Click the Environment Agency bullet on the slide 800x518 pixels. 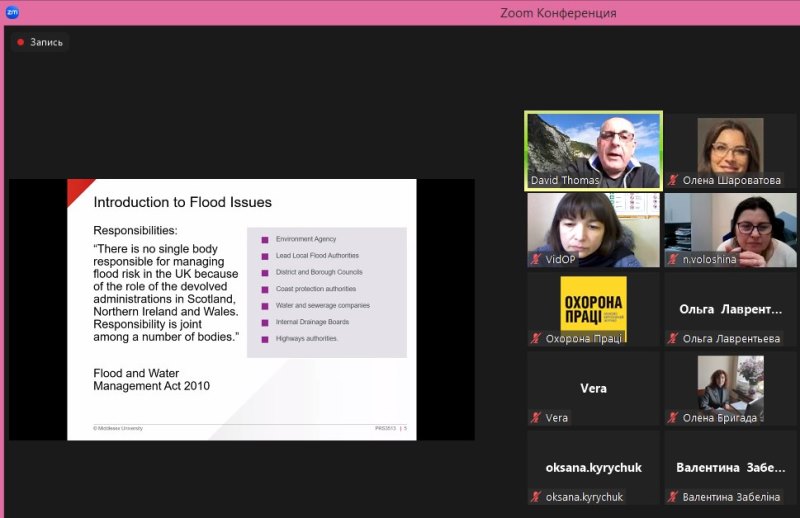tap(299, 239)
